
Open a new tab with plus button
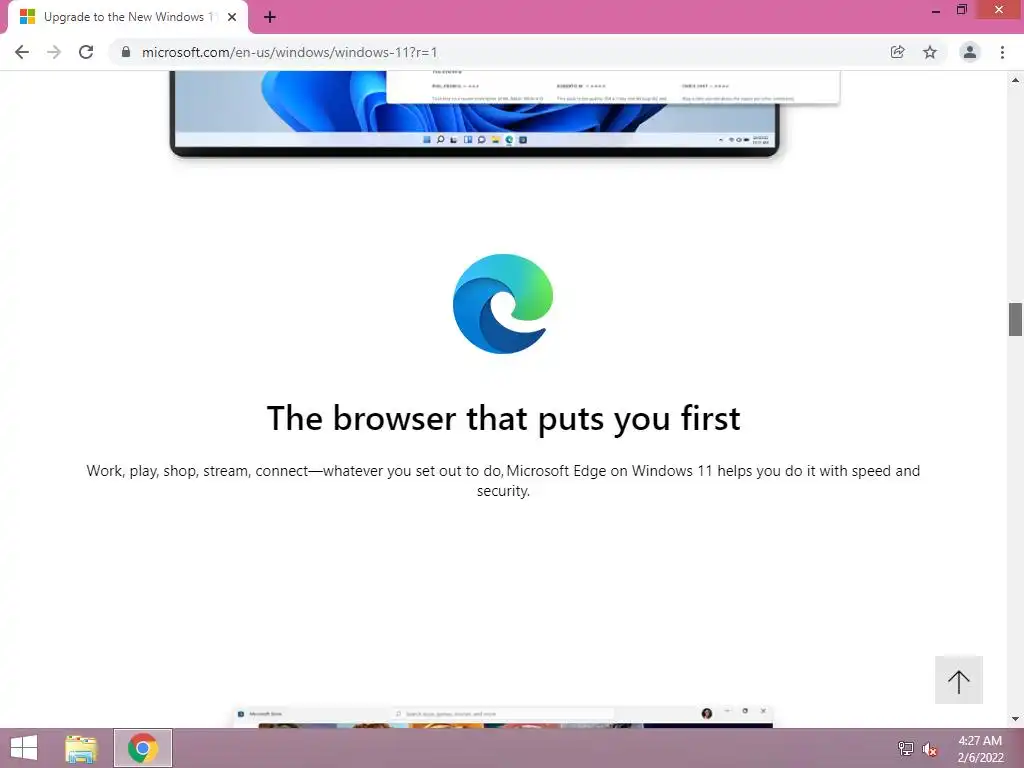(270, 18)
